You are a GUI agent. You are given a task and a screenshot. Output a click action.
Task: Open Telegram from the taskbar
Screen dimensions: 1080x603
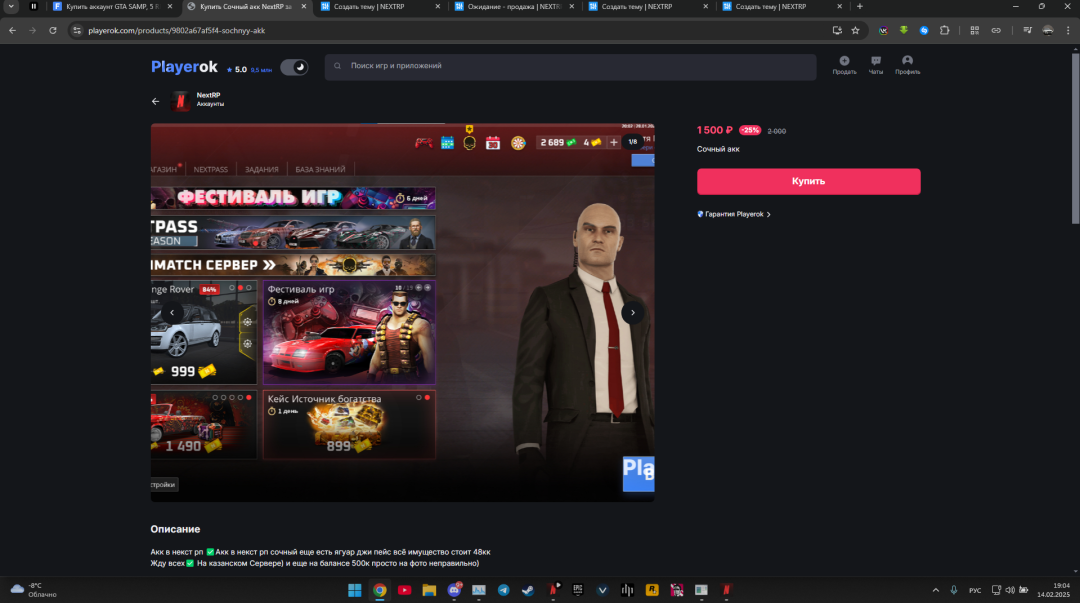coord(503,590)
